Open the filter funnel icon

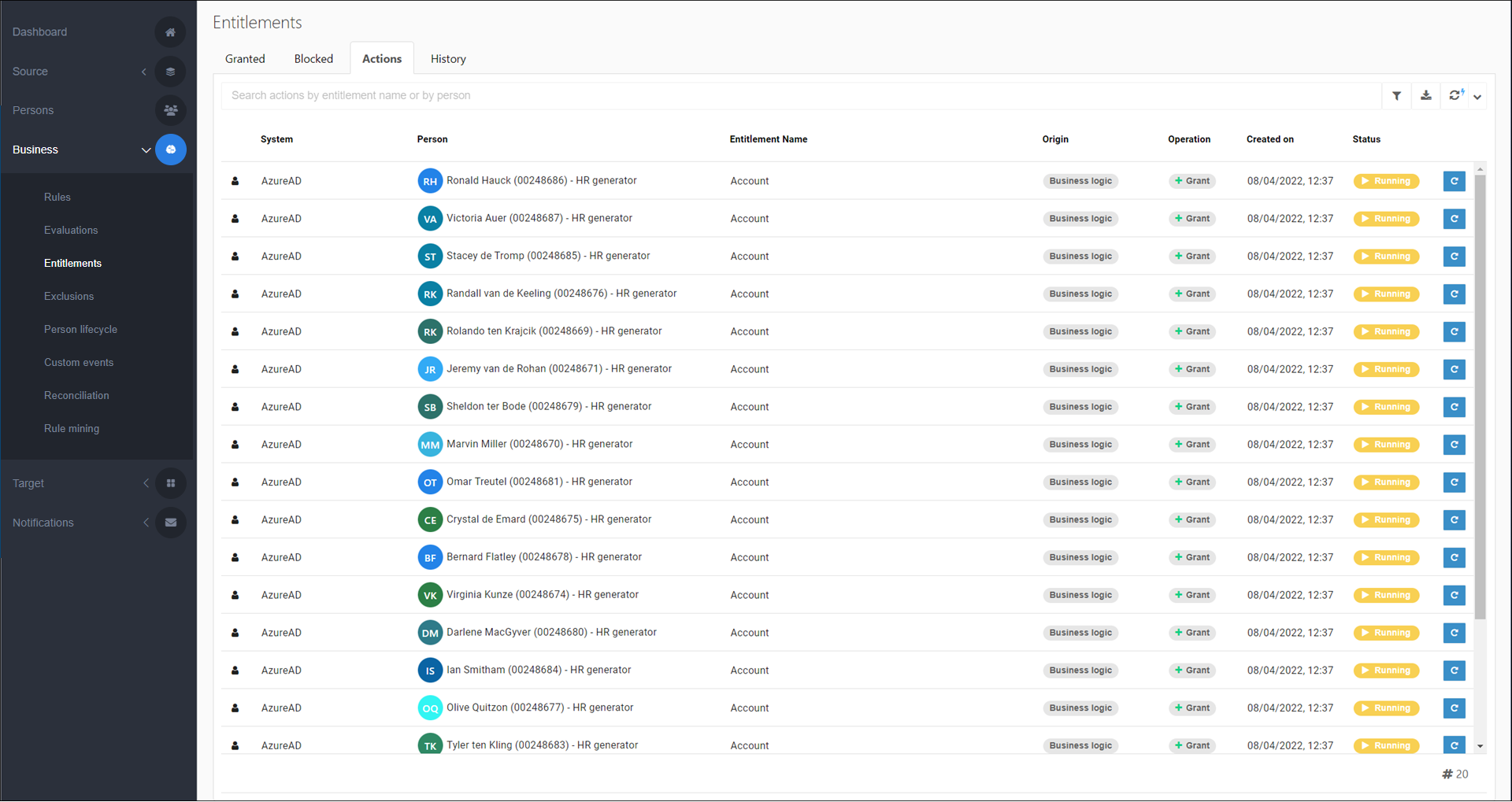(x=1396, y=96)
